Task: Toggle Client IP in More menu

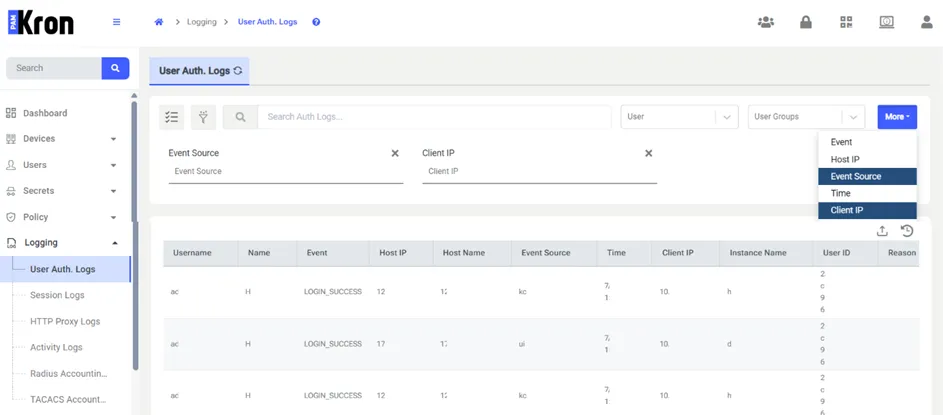Action: click(867, 210)
